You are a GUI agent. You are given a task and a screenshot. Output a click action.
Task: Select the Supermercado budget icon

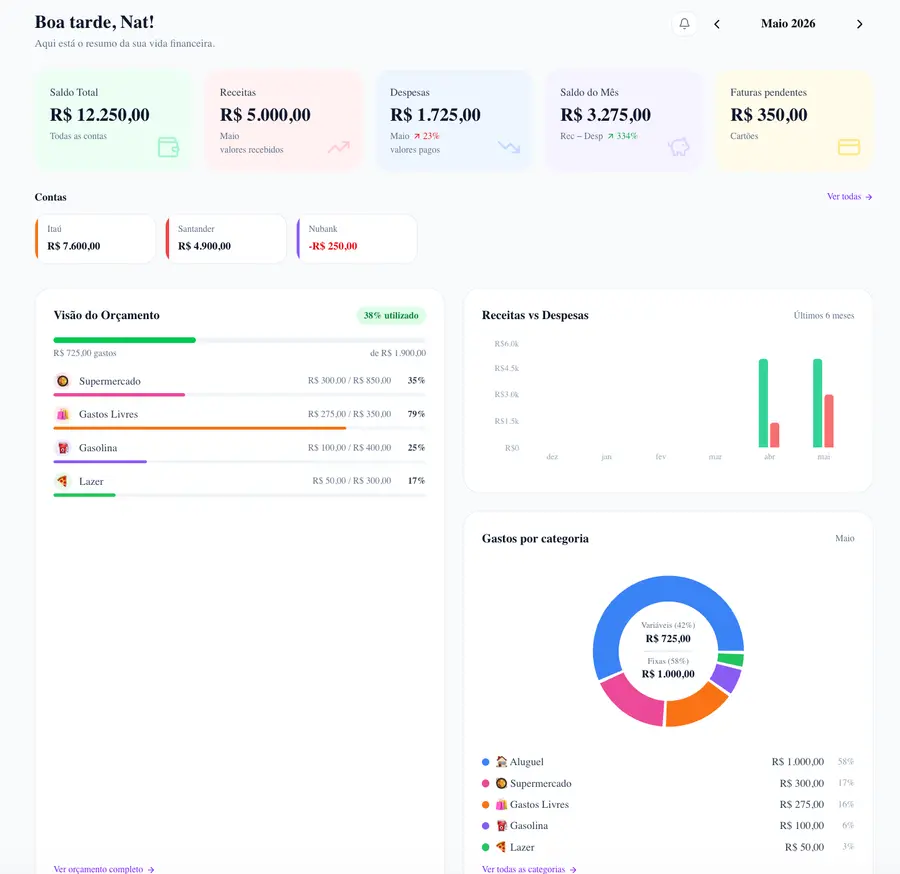(63, 381)
